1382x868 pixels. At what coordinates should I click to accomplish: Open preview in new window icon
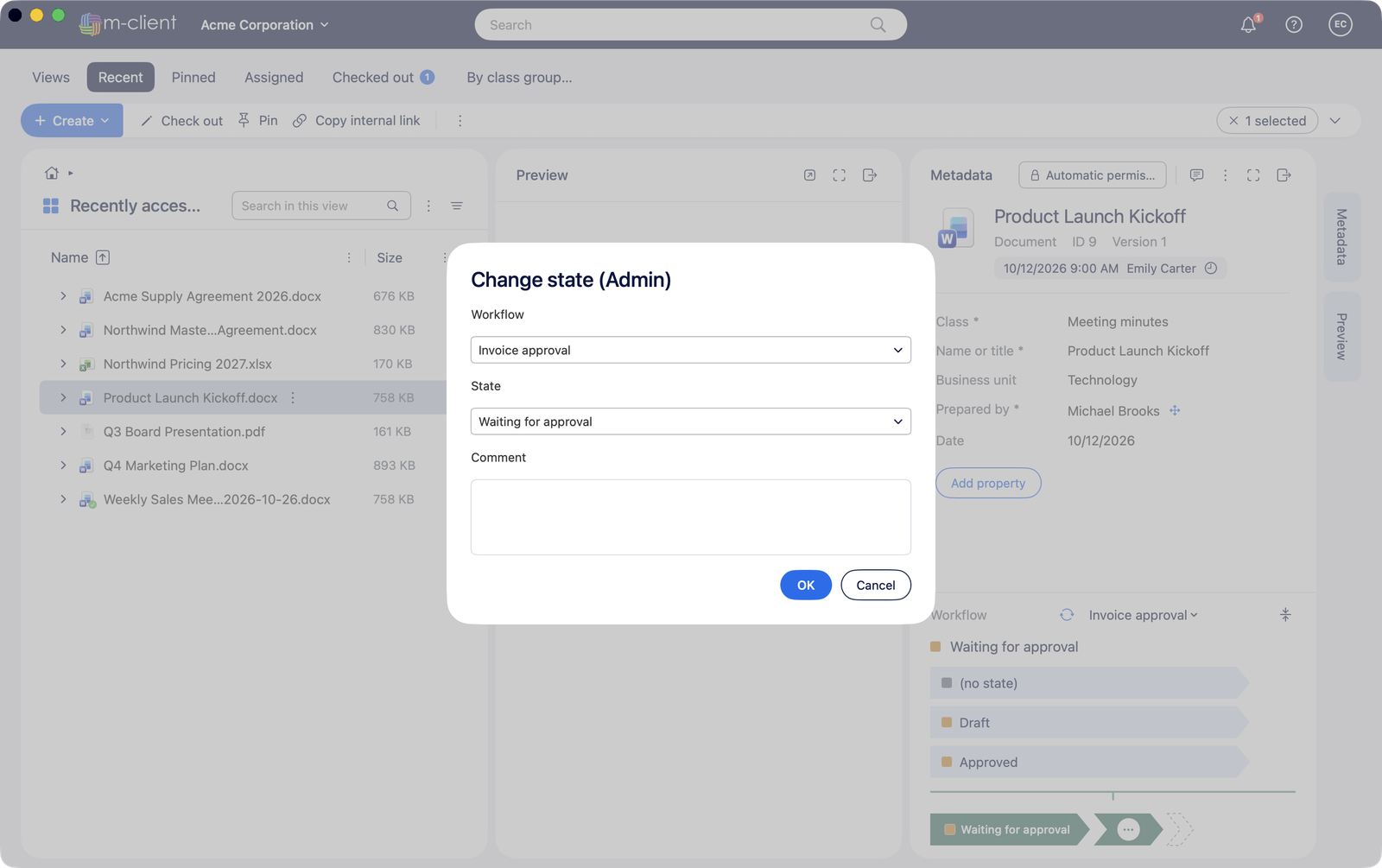[x=809, y=175]
